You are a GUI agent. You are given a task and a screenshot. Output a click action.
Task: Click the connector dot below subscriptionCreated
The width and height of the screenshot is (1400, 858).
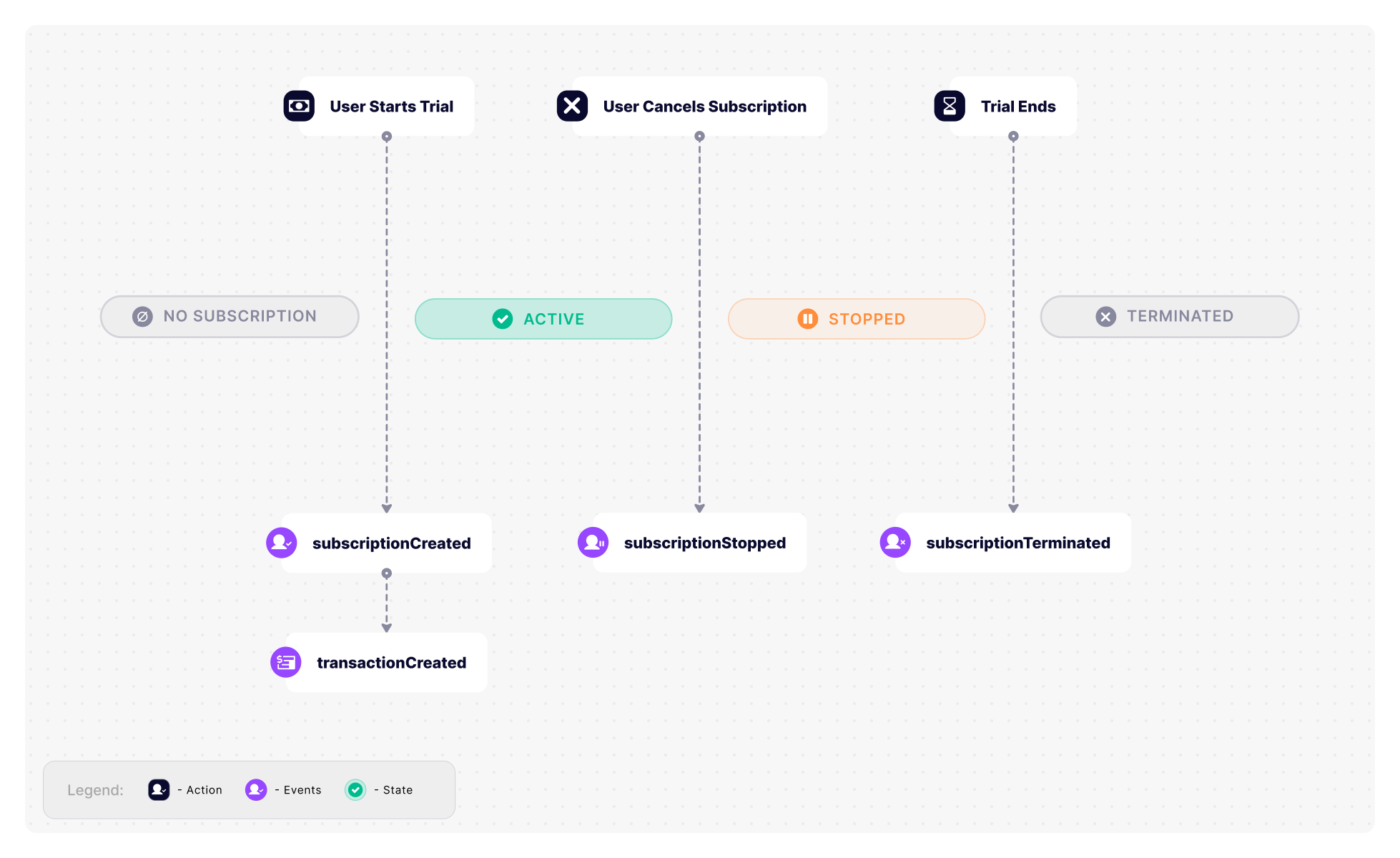pyautogui.click(x=387, y=573)
